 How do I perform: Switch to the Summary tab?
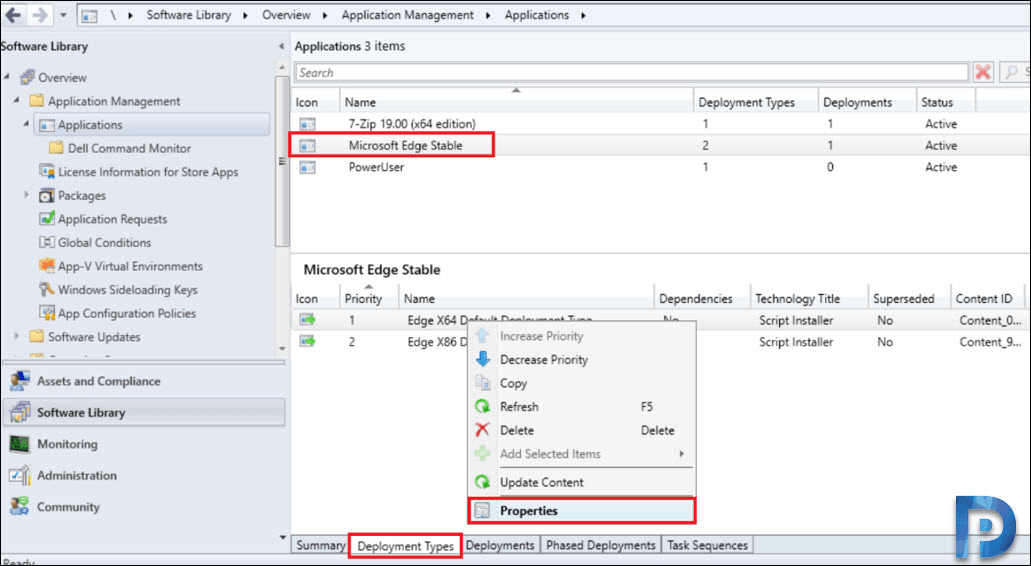click(x=320, y=546)
